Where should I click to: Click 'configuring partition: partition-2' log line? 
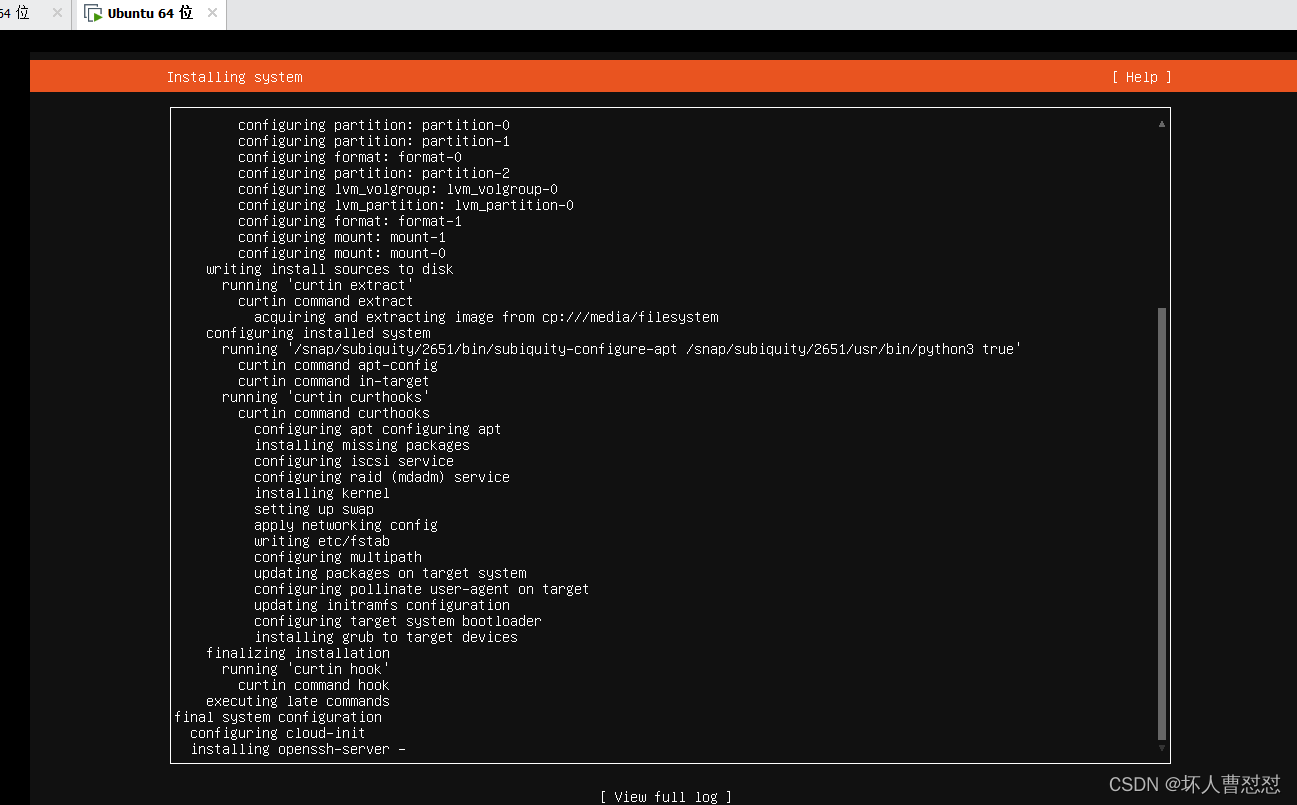point(374,173)
